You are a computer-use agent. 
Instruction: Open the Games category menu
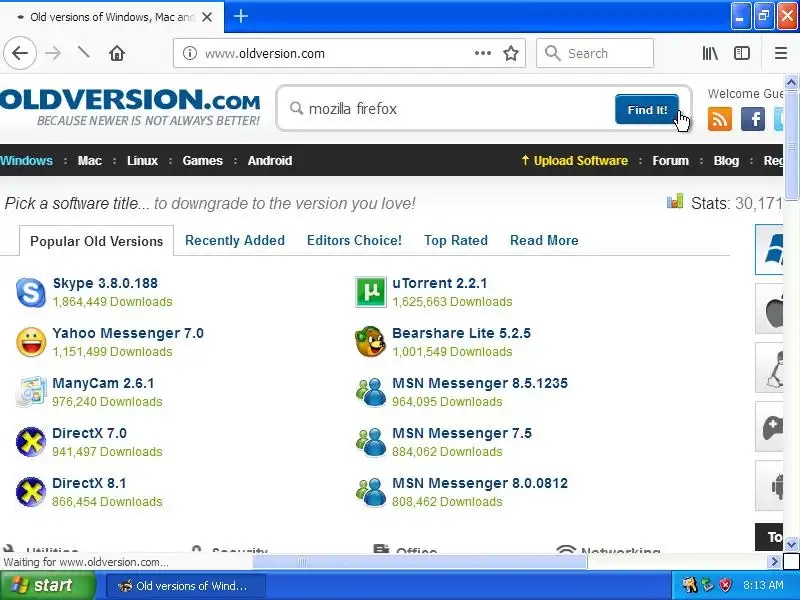(x=203, y=161)
